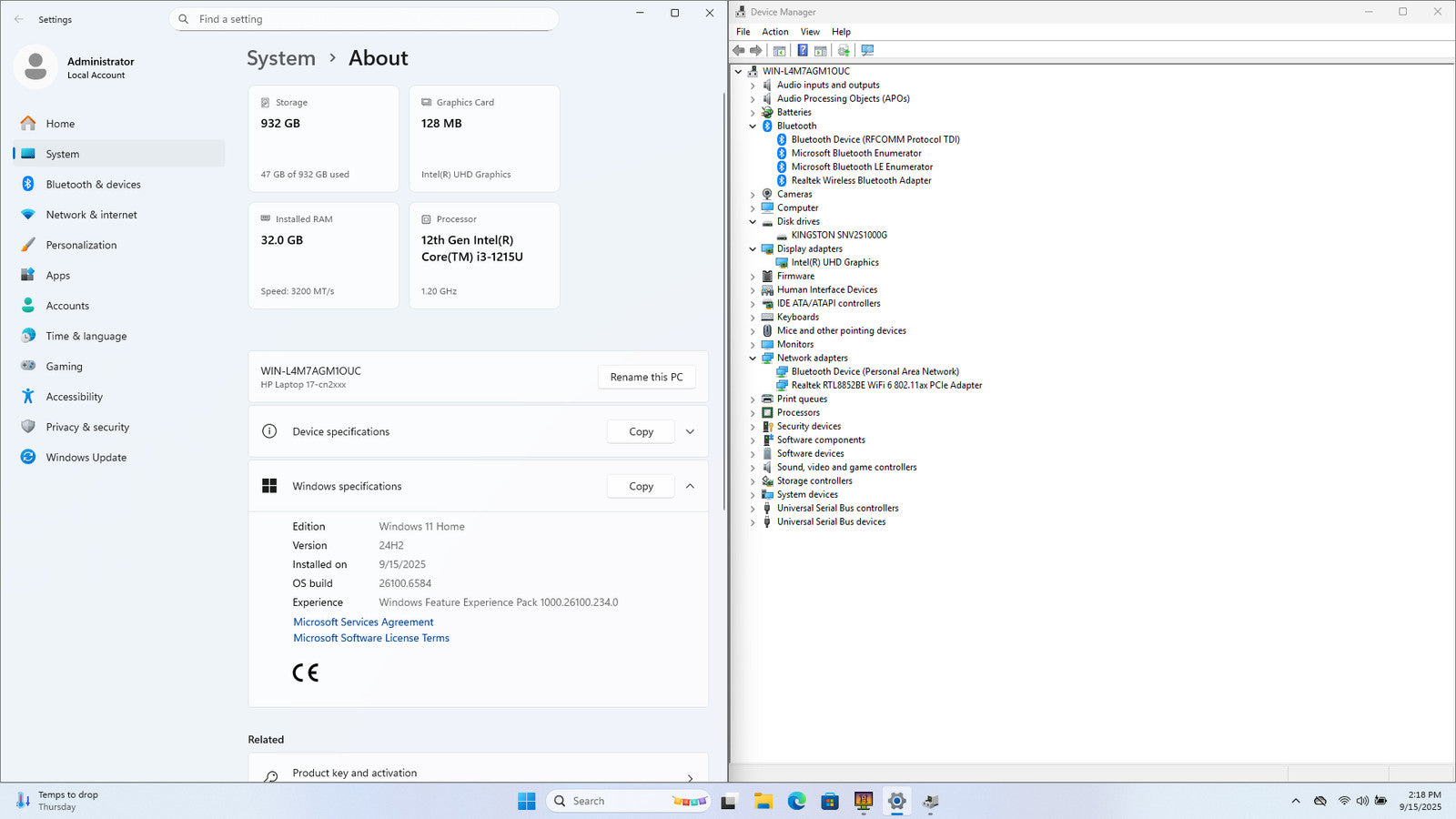The image size is (1456, 819).
Task: Select the Intel(R) UHD Graphics device
Action: click(834, 262)
